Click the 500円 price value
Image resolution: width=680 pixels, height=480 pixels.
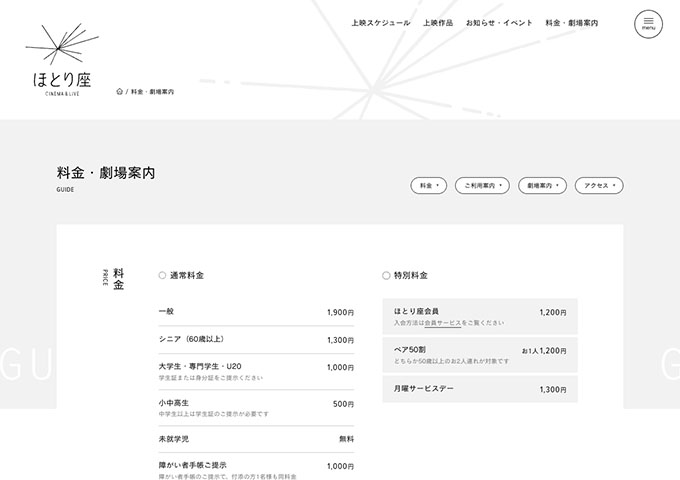click(343, 404)
